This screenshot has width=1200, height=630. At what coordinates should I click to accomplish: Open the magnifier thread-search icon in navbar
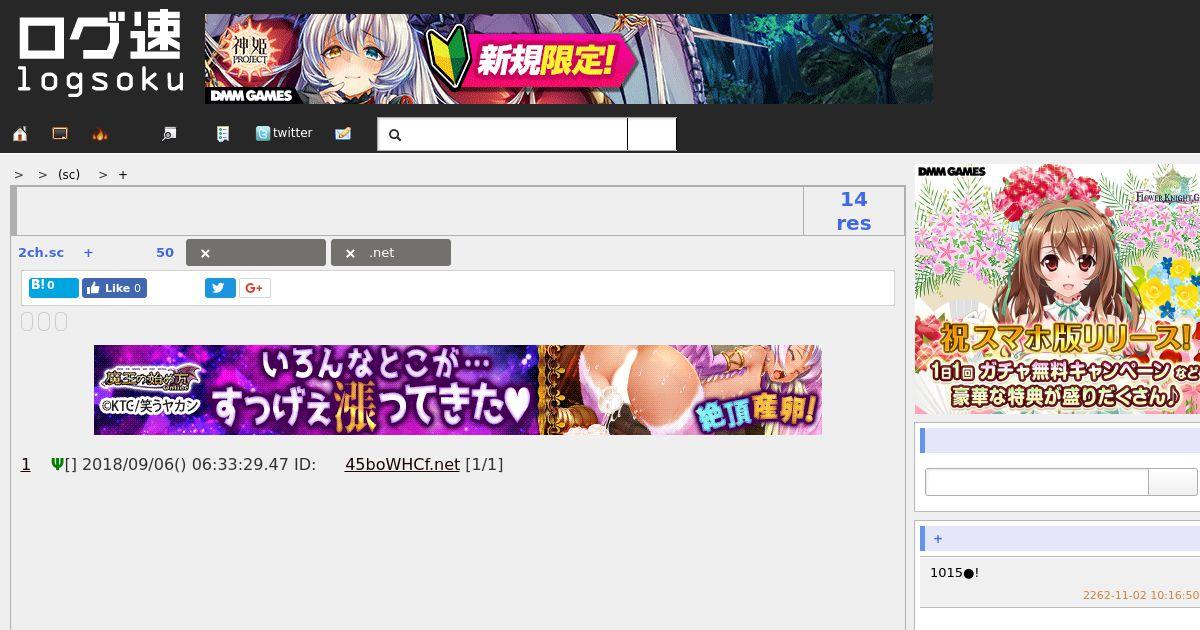(169, 134)
